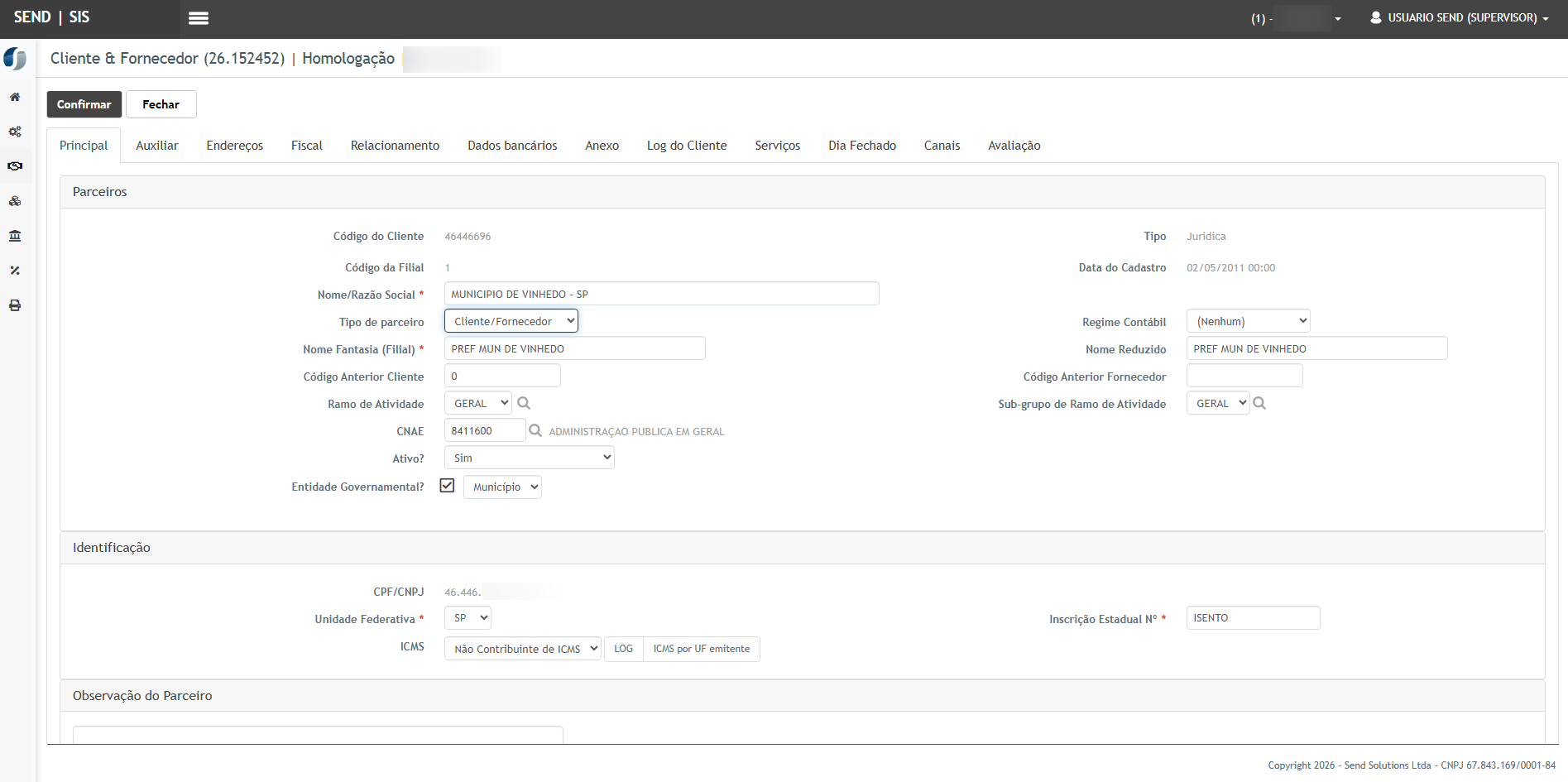Open the Relacionamento tab
Screen dimensions: 1568x782
coord(395,146)
